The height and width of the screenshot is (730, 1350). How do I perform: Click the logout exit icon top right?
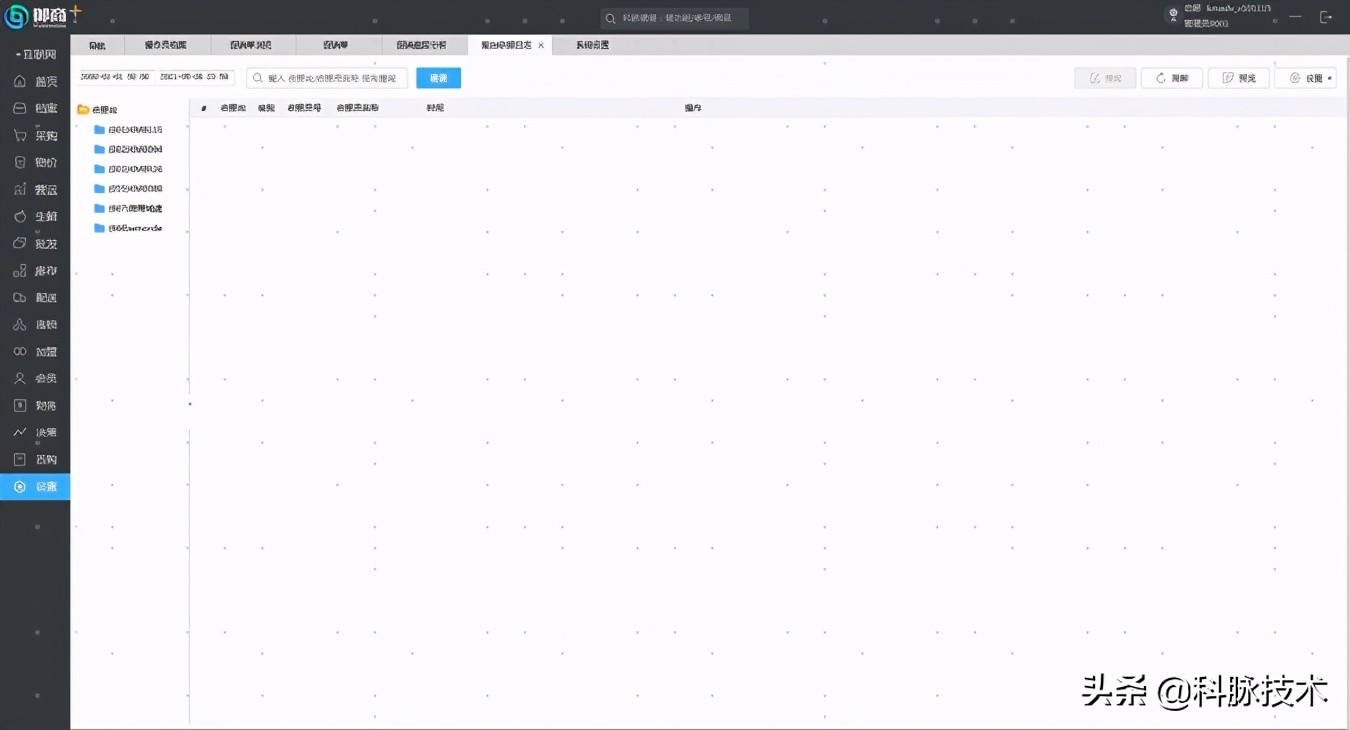pyautogui.click(x=1326, y=17)
